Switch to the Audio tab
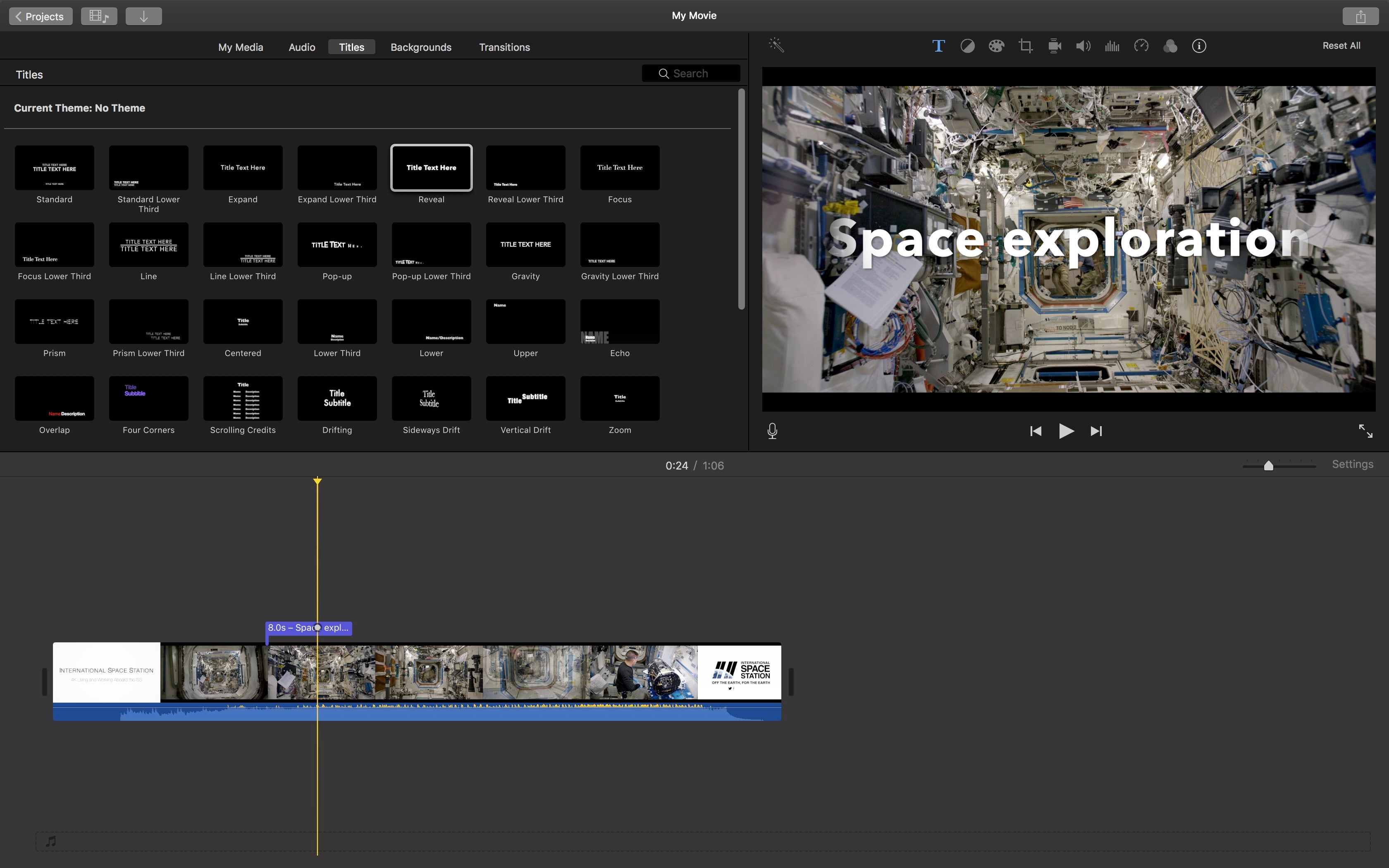 [300, 46]
